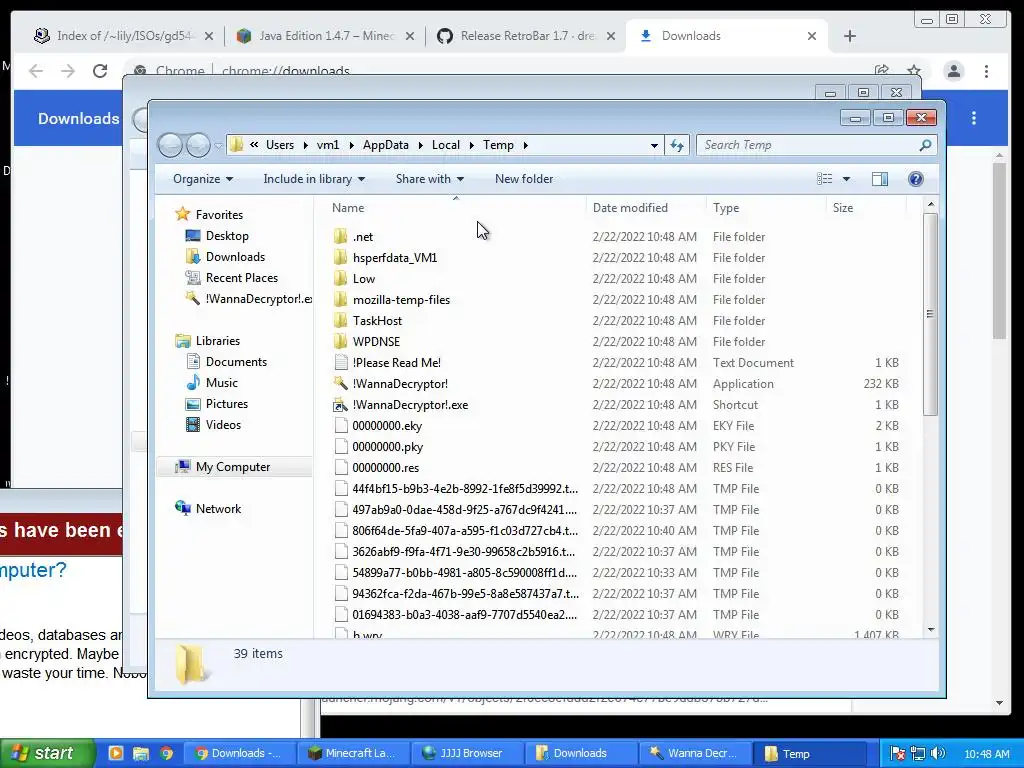1024x768 pixels.
Task: Open the Chrome profile avatar icon
Action: [x=953, y=71]
